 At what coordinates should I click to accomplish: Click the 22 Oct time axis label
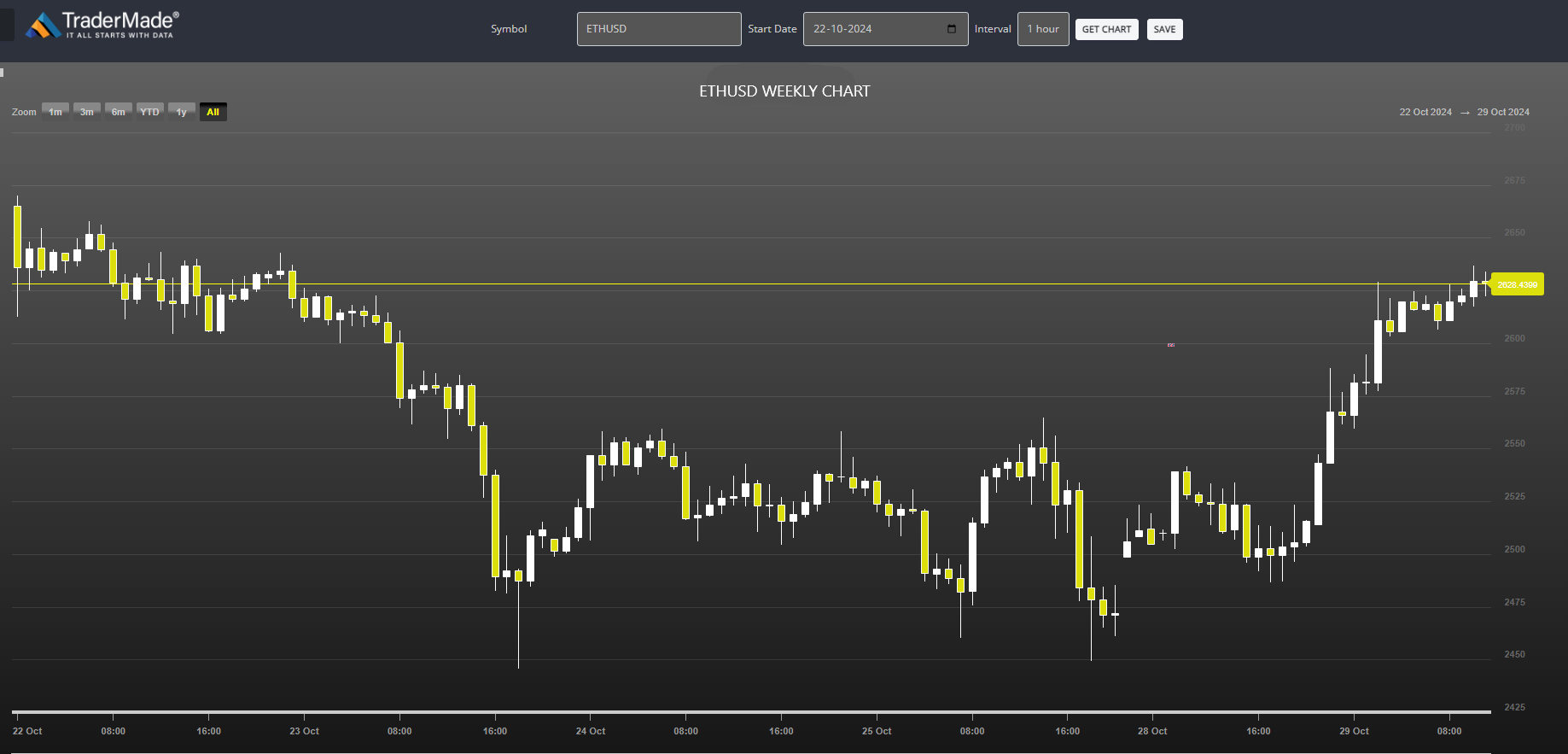point(27,731)
